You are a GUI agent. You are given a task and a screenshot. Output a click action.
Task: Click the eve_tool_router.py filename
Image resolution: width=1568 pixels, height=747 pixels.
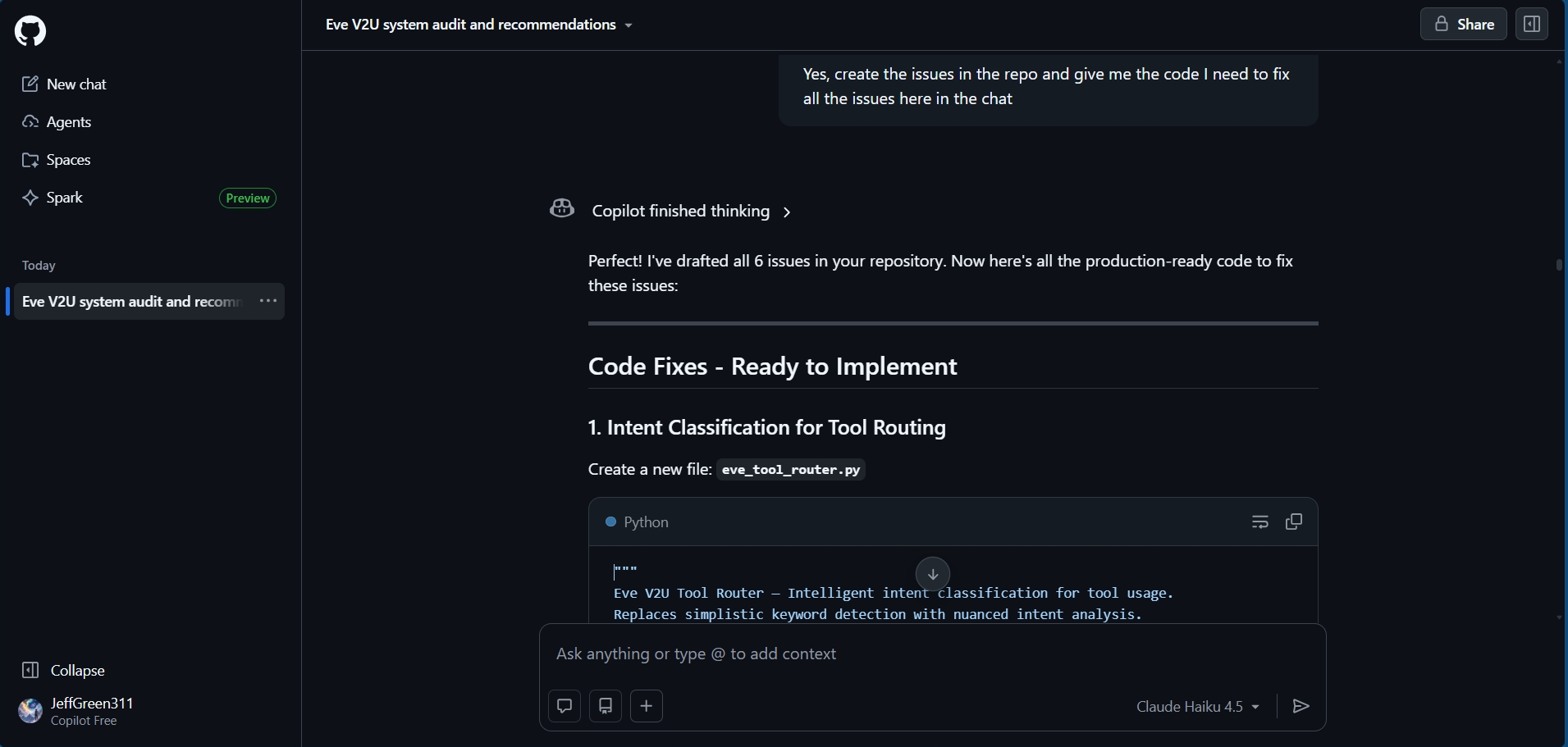791,470
